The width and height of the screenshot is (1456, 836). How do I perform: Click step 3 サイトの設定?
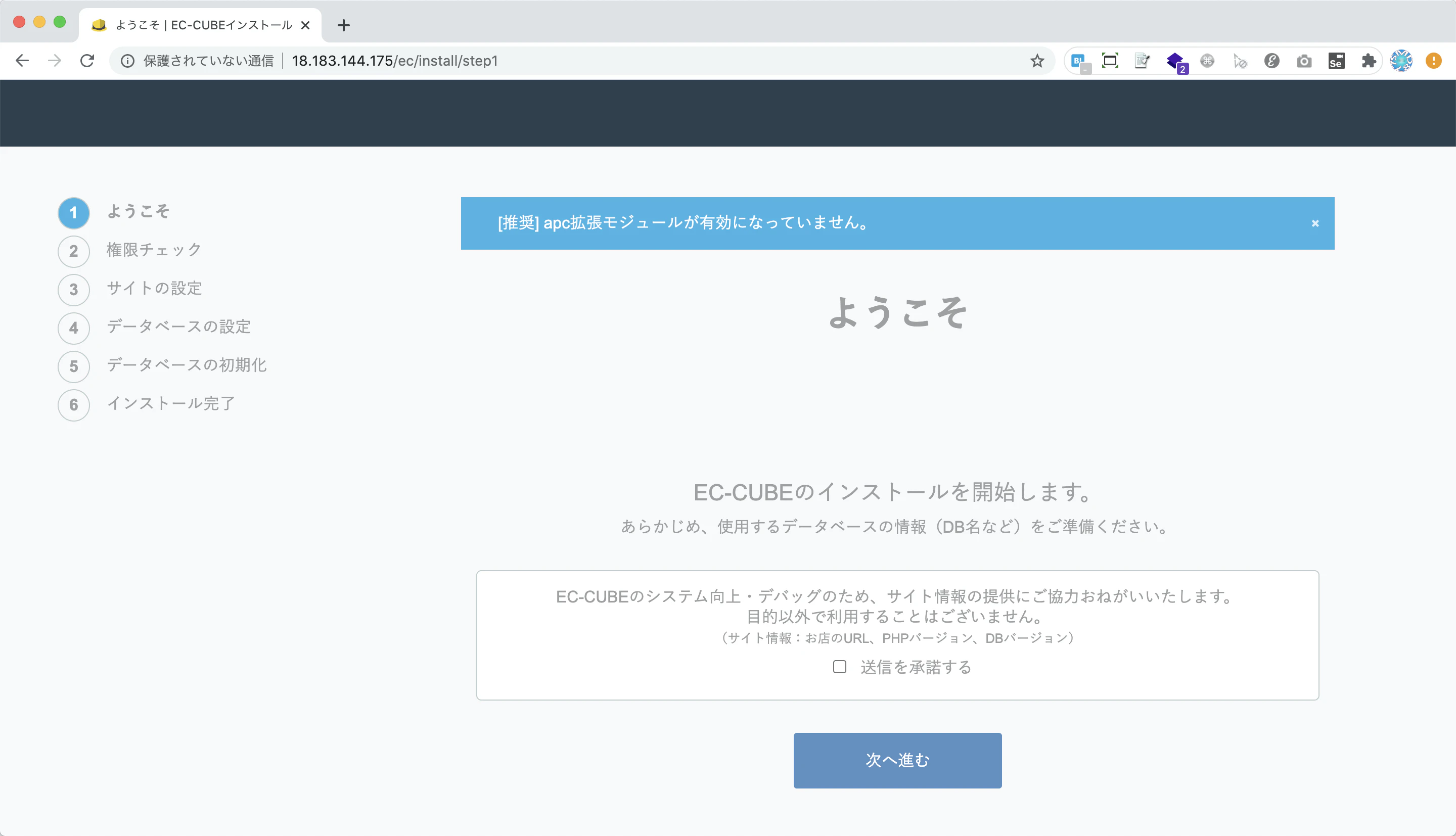[130, 290]
